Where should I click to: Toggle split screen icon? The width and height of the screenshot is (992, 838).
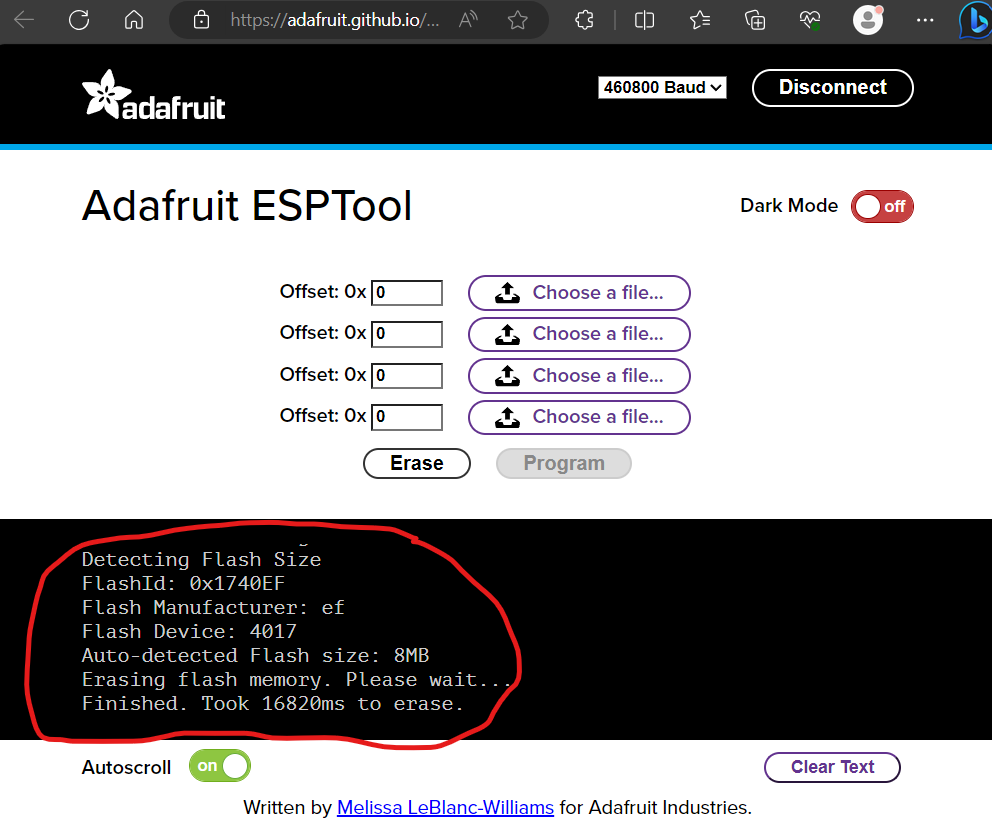[x=644, y=20]
